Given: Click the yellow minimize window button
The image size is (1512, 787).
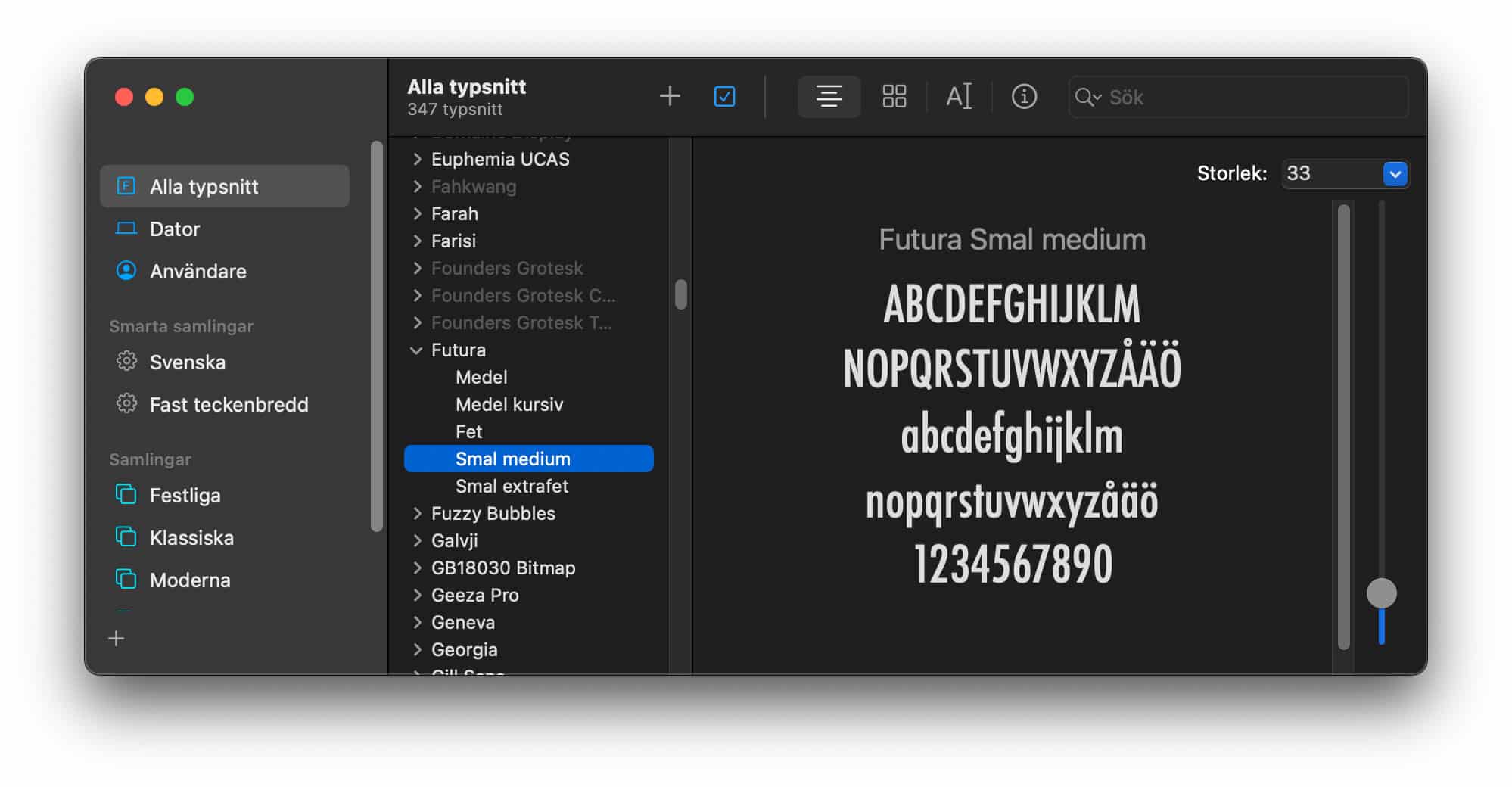Looking at the screenshot, I should (x=154, y=97).
